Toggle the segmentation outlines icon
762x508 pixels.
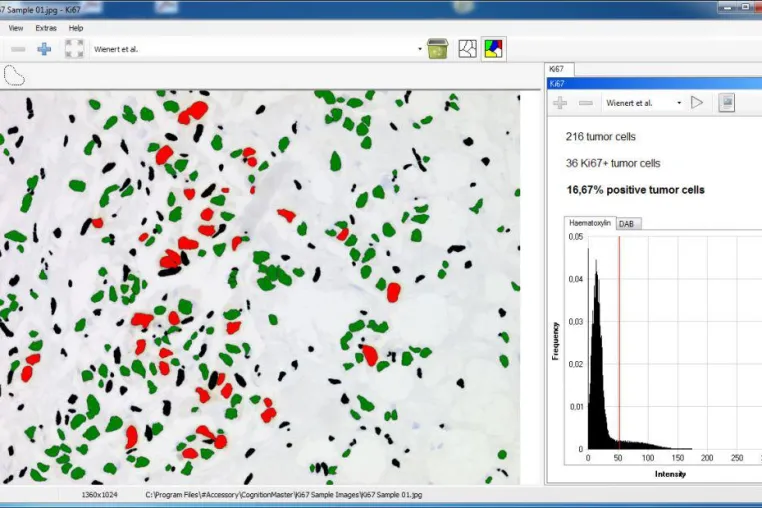(x=467, y=49)
